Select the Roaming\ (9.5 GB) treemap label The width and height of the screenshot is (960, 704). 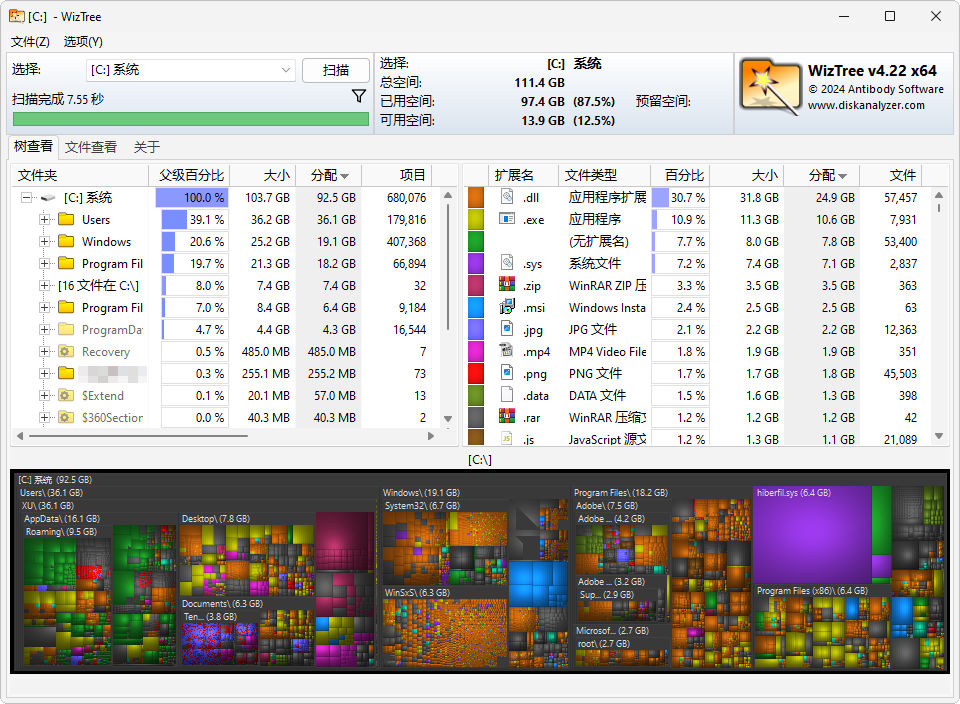[x=61, y=532]
